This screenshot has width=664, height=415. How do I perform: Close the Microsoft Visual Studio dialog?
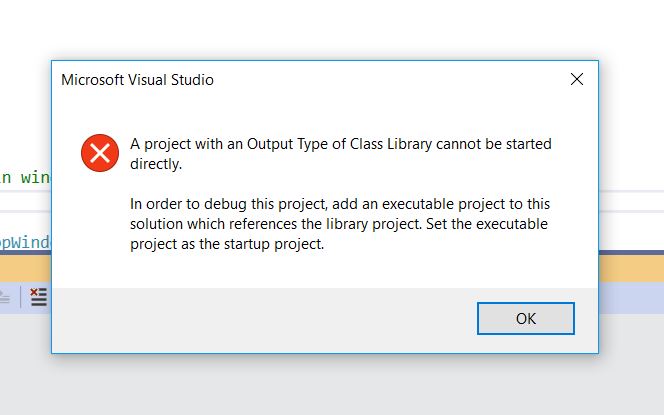(577, 79)
